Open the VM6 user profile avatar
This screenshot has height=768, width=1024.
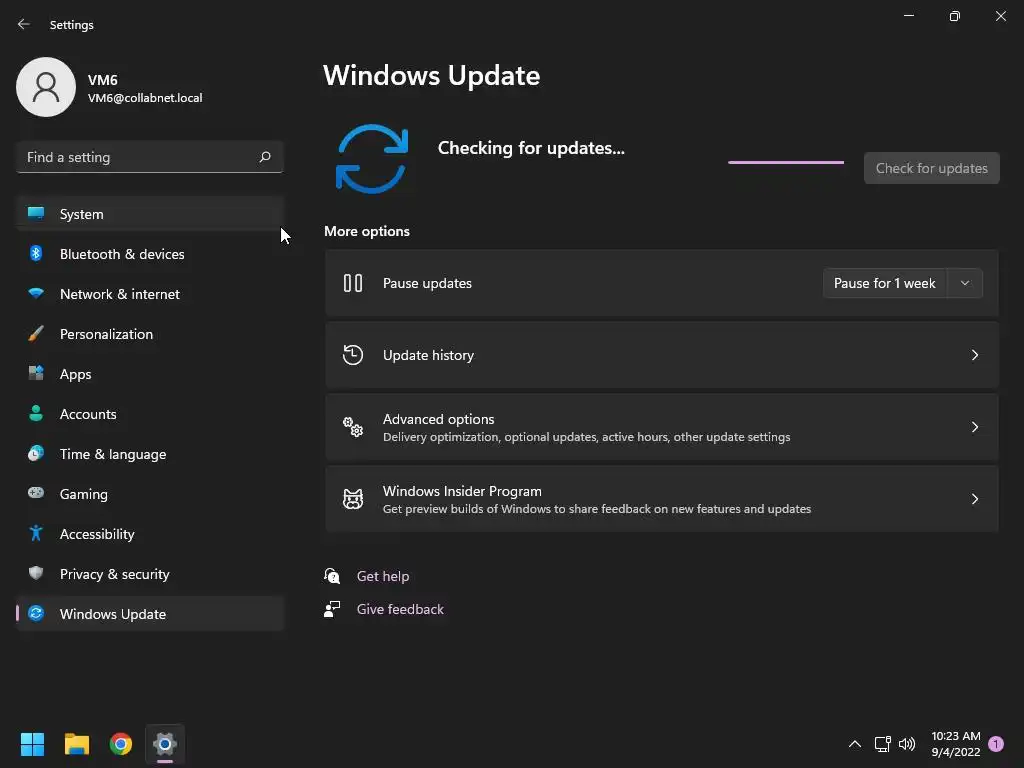[46, 87]
